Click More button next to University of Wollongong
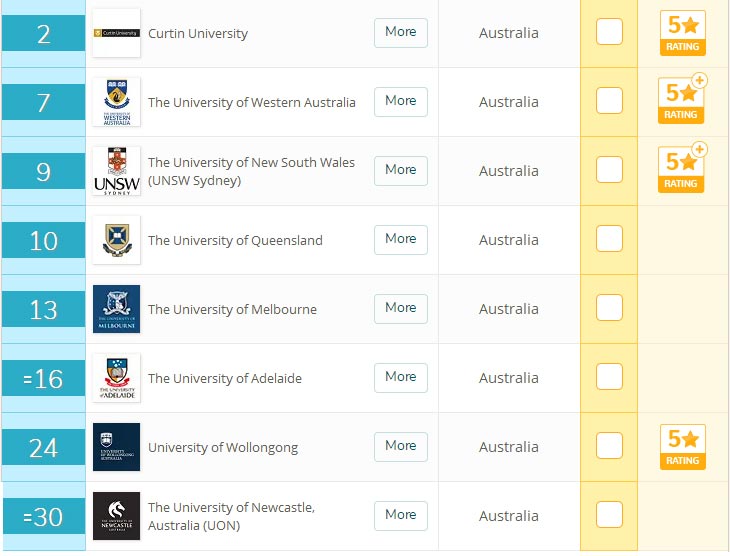This screenshot has width=730, height=556. (x=401, y=447)
